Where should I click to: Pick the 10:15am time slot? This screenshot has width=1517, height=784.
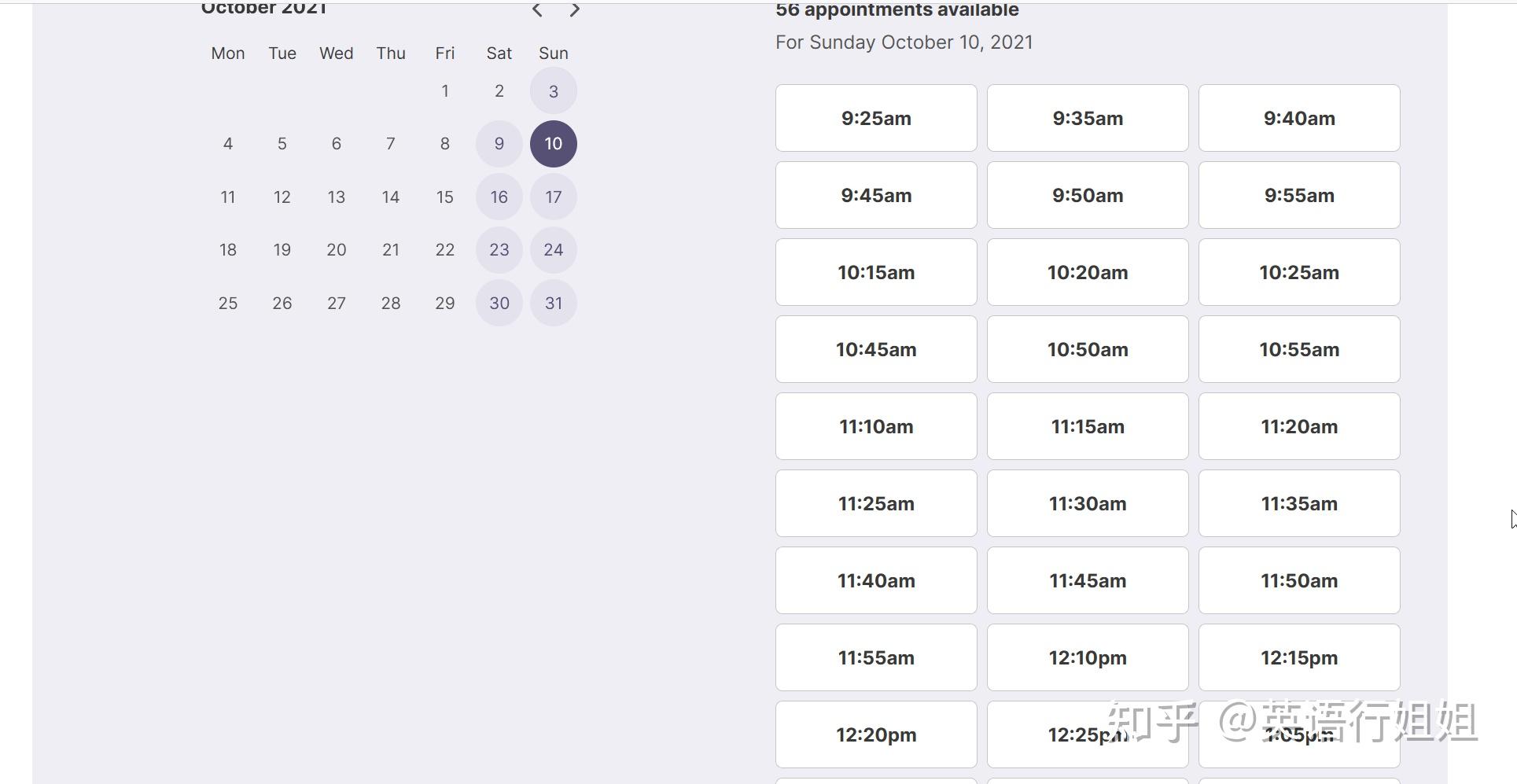pyautogui.click(x=876, y=272)
